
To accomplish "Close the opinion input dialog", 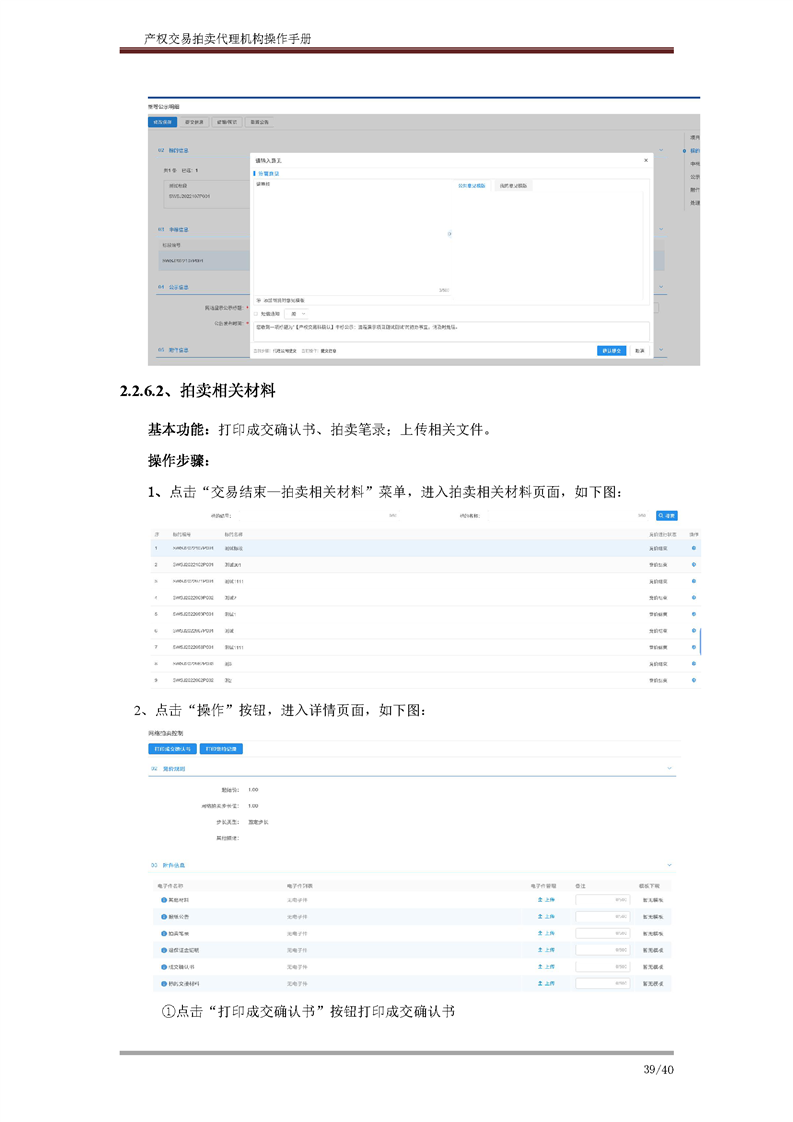I will (x=645, y=160).
